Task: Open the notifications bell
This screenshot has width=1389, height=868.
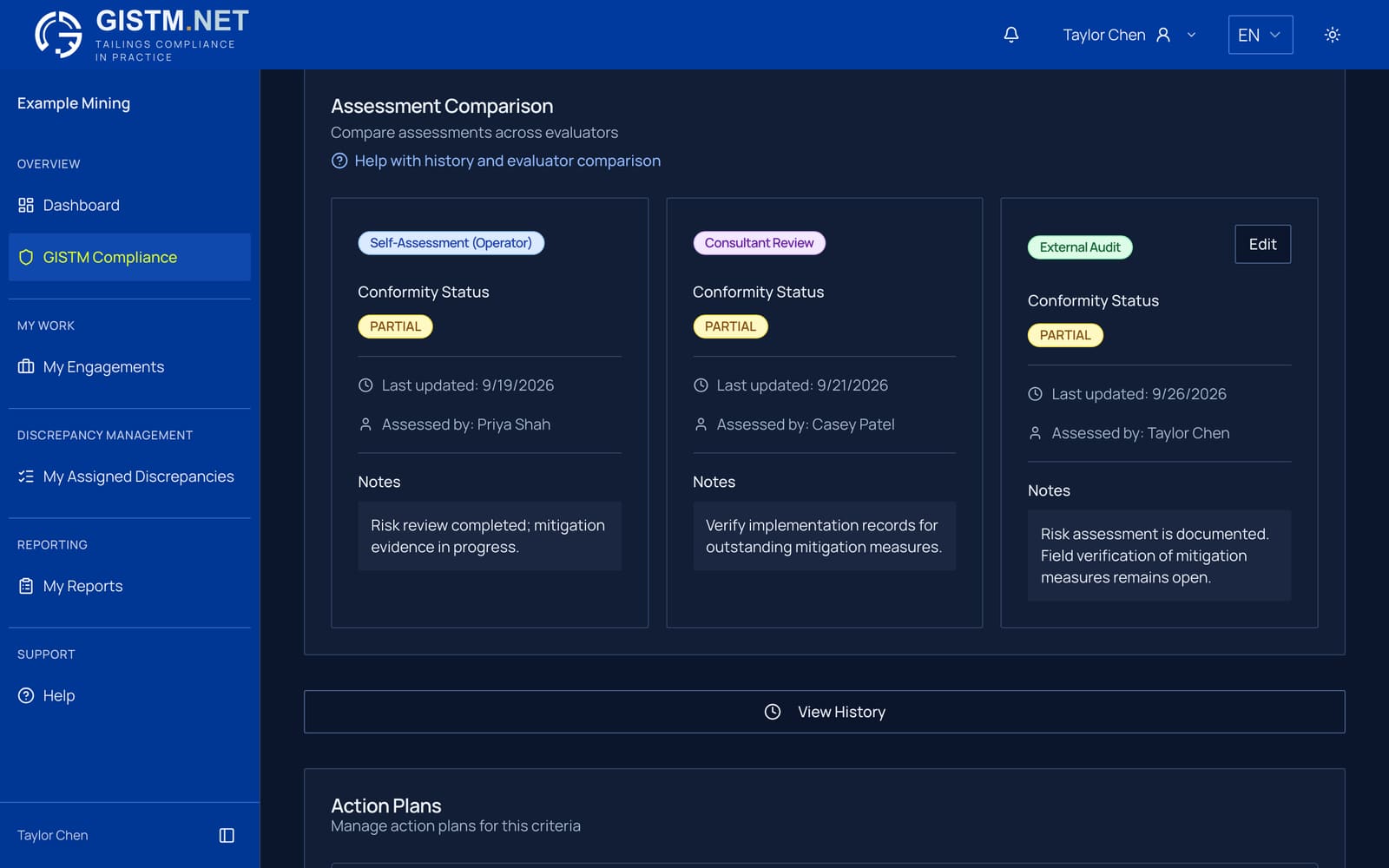Action: click(x=1011, y=35)
